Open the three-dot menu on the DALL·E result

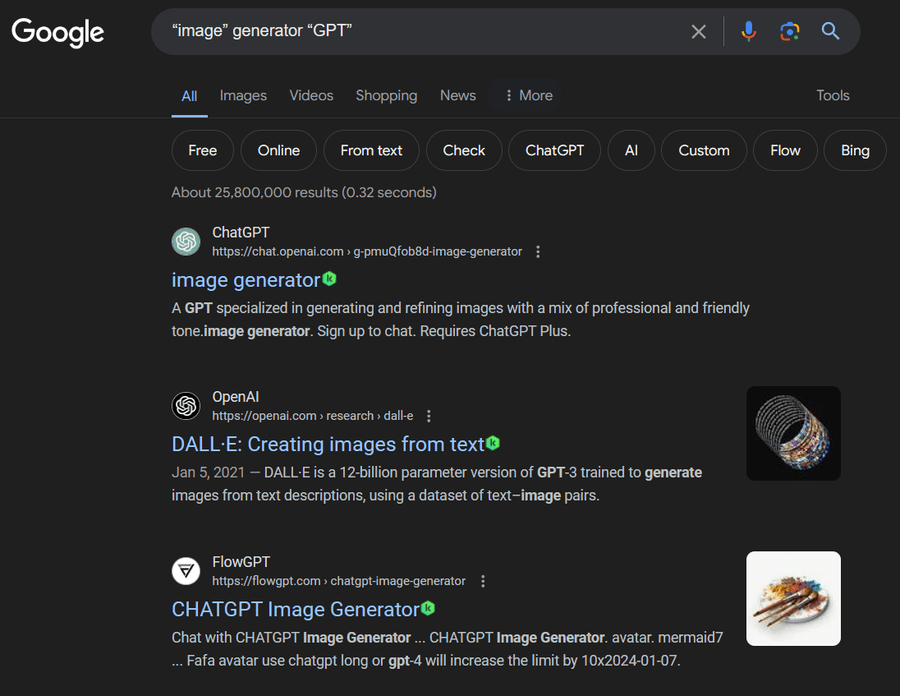coord(428,415)
